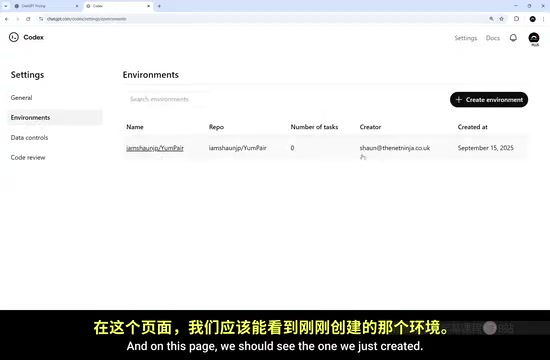The width and height of the screenshot is (550, 360).
Task: Click the Settings link in header
Action: [466, 38]
